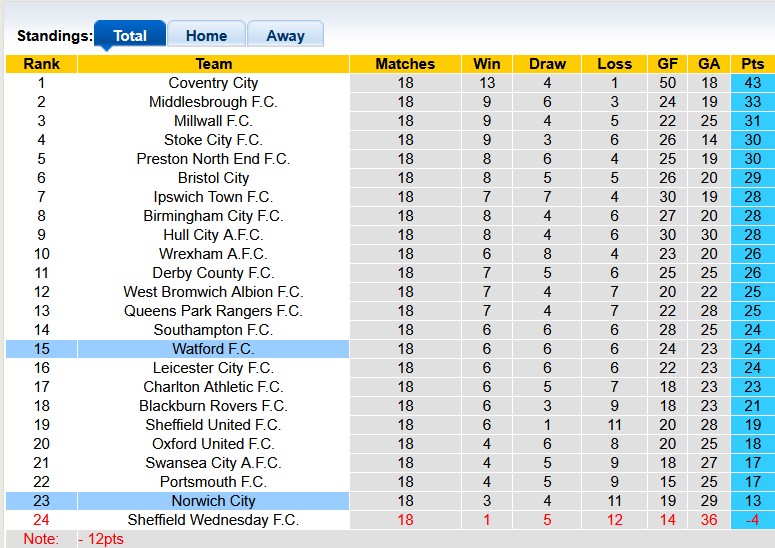Open Queens Park Rangers F.C. page
This screenshot has height=548, width=775.
213,311
